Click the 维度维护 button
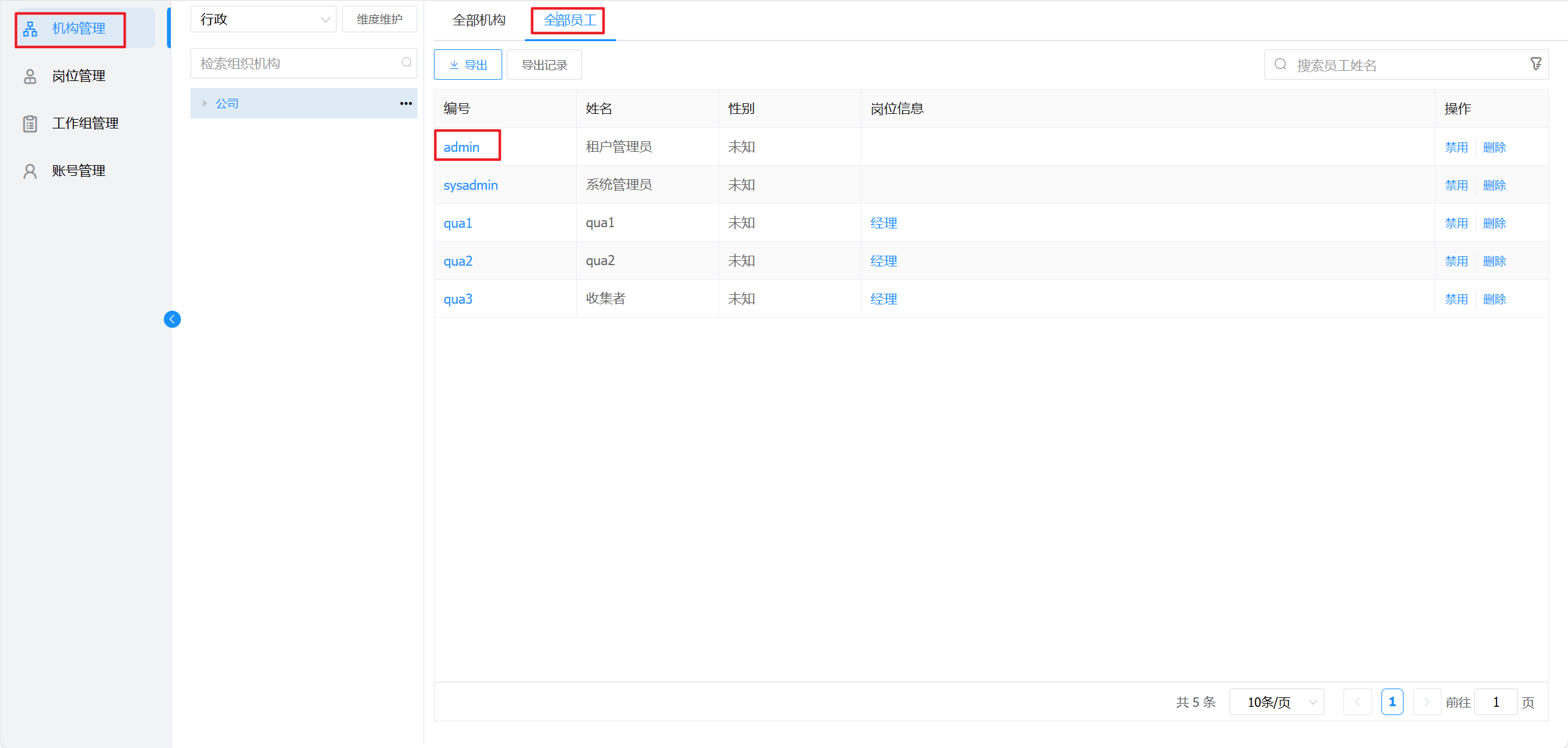This screenshot has height=748, width=1568. click(380, 19)
